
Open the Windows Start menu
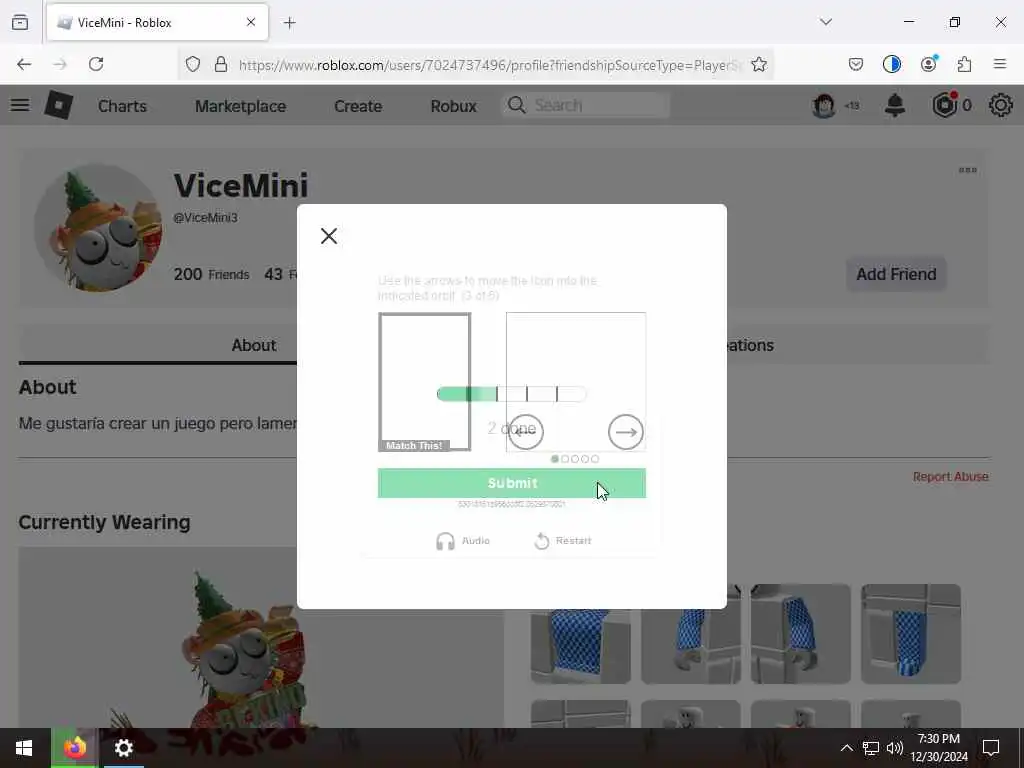(x=24, y=748)
